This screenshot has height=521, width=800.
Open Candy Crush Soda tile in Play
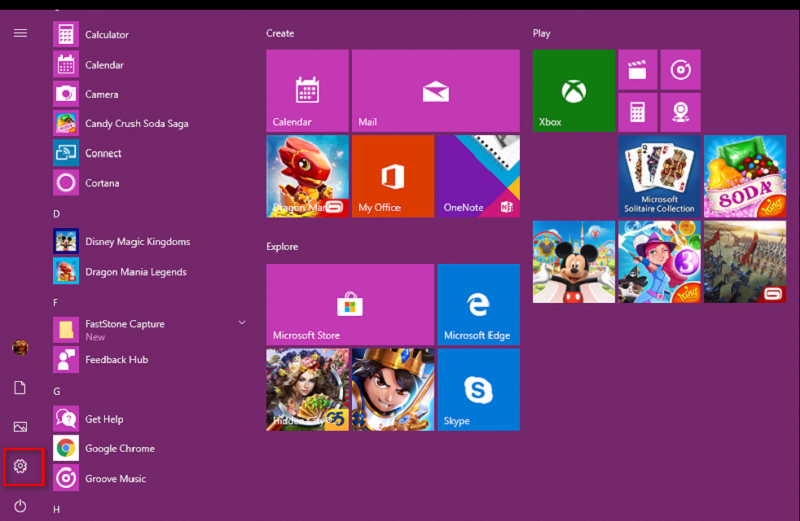[x=745, y=176]
